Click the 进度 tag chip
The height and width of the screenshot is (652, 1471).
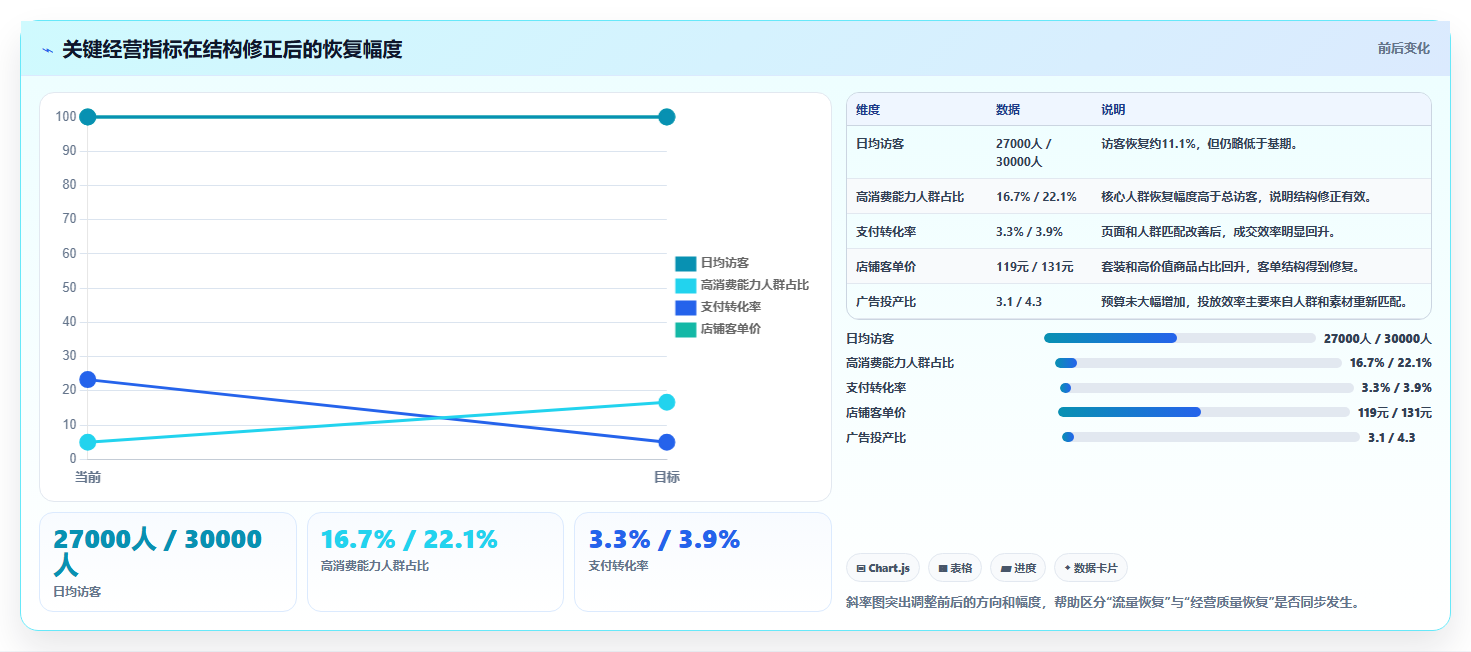[x=1017, y=568]
